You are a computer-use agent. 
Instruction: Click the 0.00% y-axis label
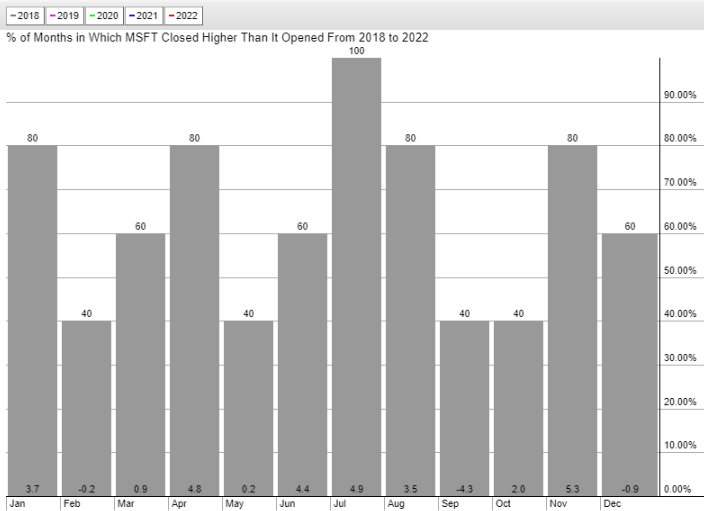(x=678, y=489)
